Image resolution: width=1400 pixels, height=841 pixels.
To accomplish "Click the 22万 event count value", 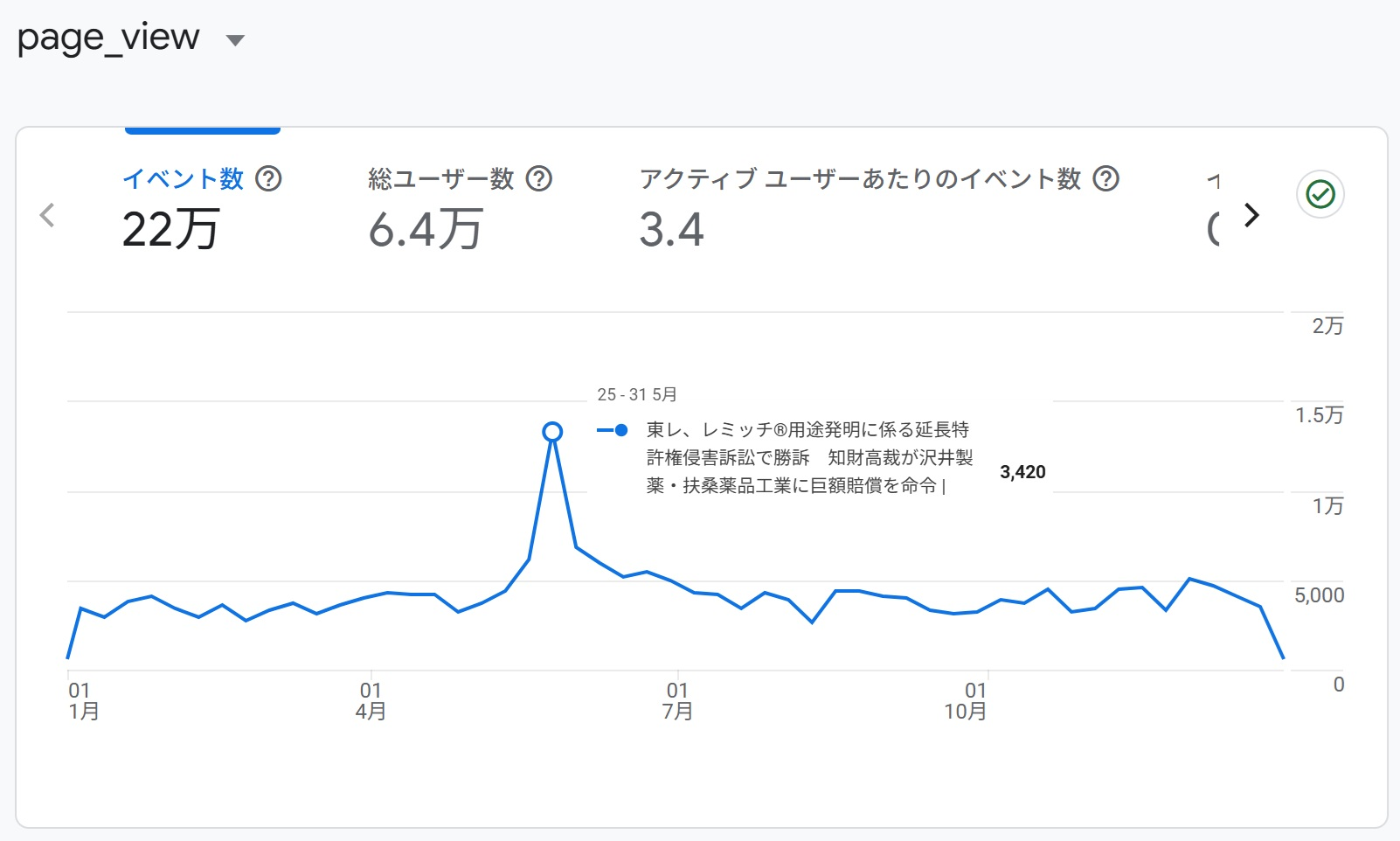I will 170,230.
